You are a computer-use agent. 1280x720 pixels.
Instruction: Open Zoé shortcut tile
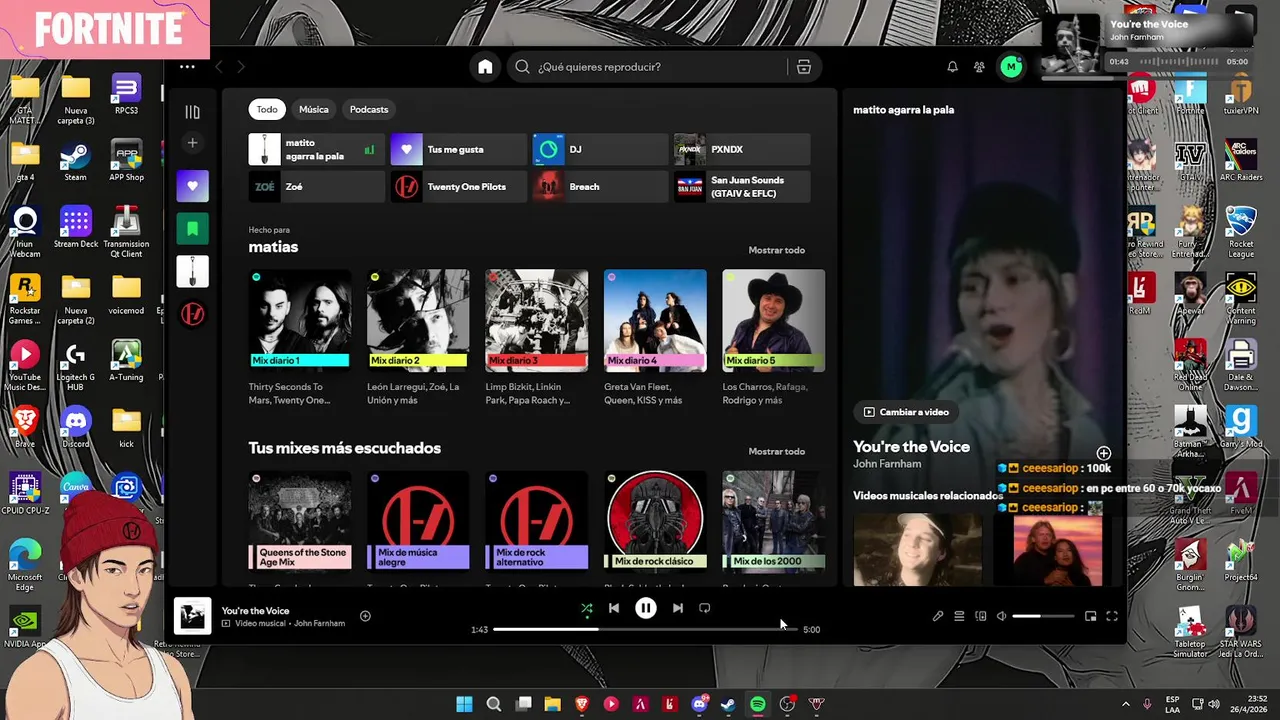coord(316,186)
